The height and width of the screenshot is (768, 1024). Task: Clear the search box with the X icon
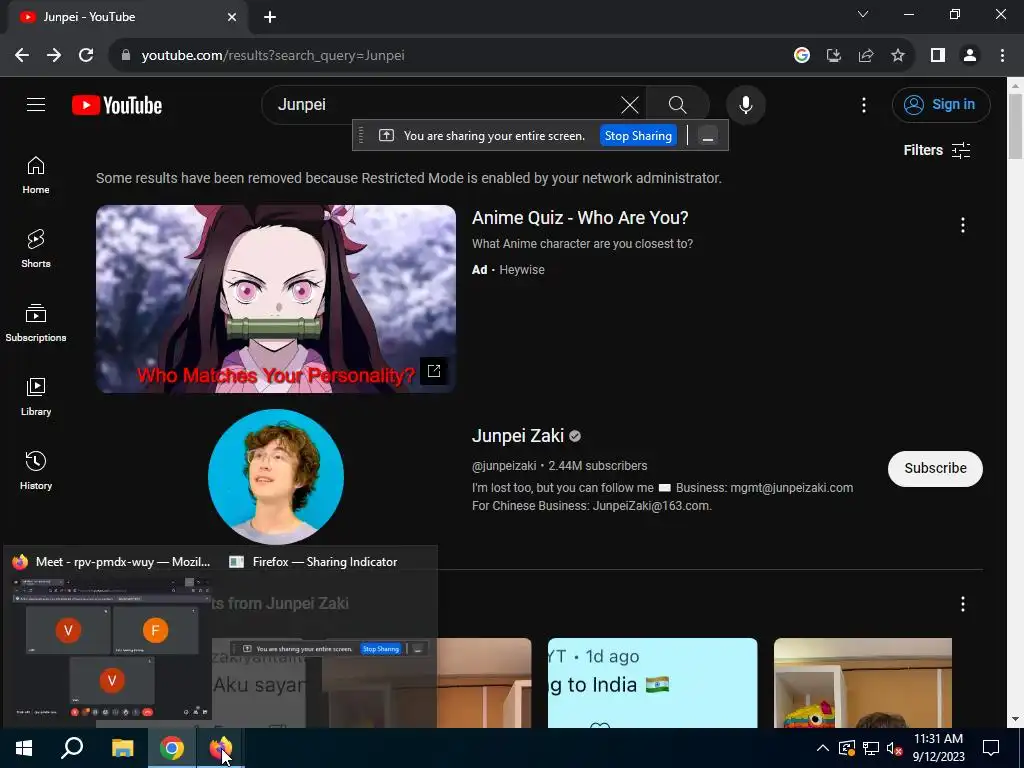(x=630, y=104)
